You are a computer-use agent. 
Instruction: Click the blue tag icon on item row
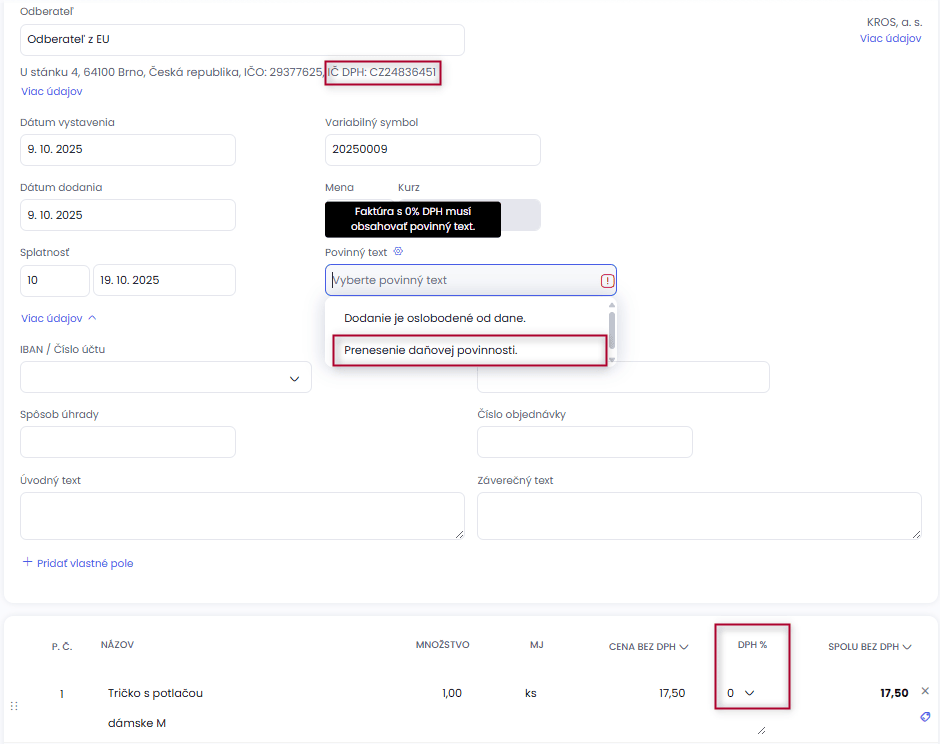(925, 717)
